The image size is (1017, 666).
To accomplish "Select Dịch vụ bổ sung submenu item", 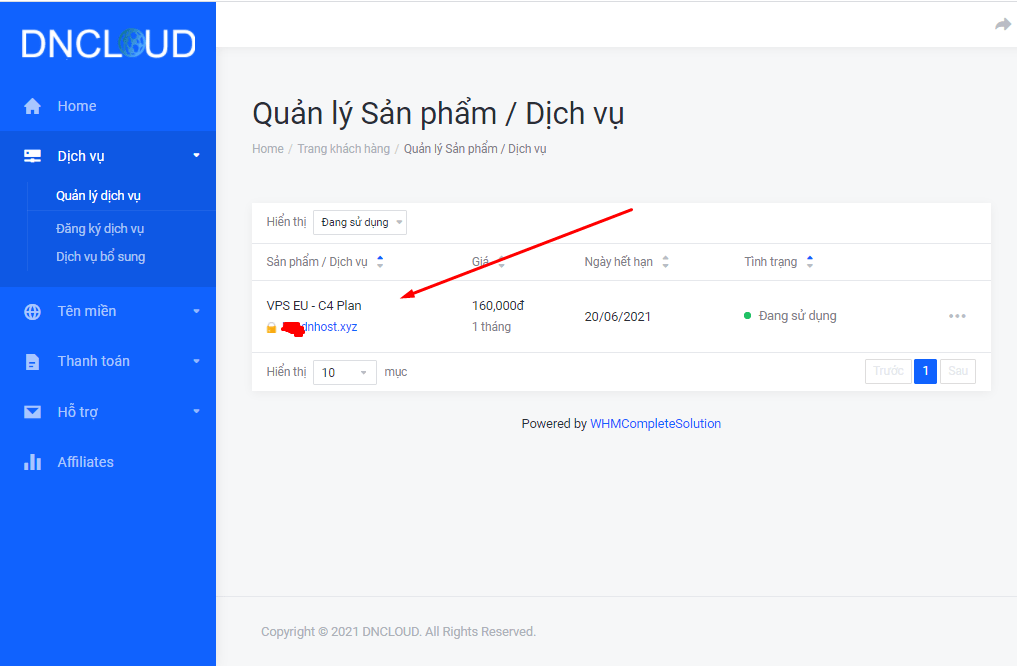I will pyautogui.click(x=100, y=257).
